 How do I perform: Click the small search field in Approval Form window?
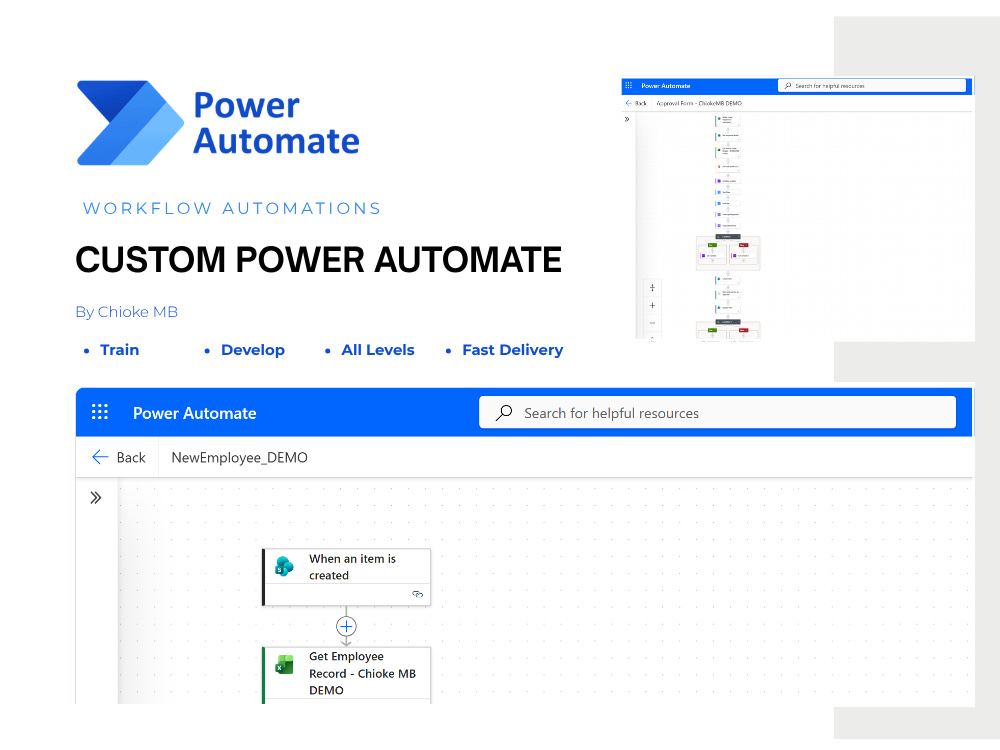[x=872, y=85]
